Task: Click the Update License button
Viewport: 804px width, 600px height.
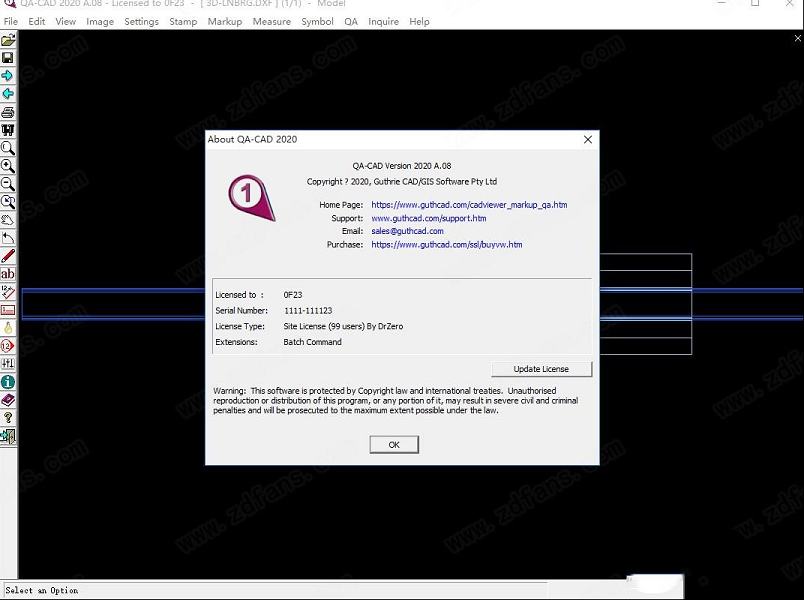Action: tap(541, 369)
